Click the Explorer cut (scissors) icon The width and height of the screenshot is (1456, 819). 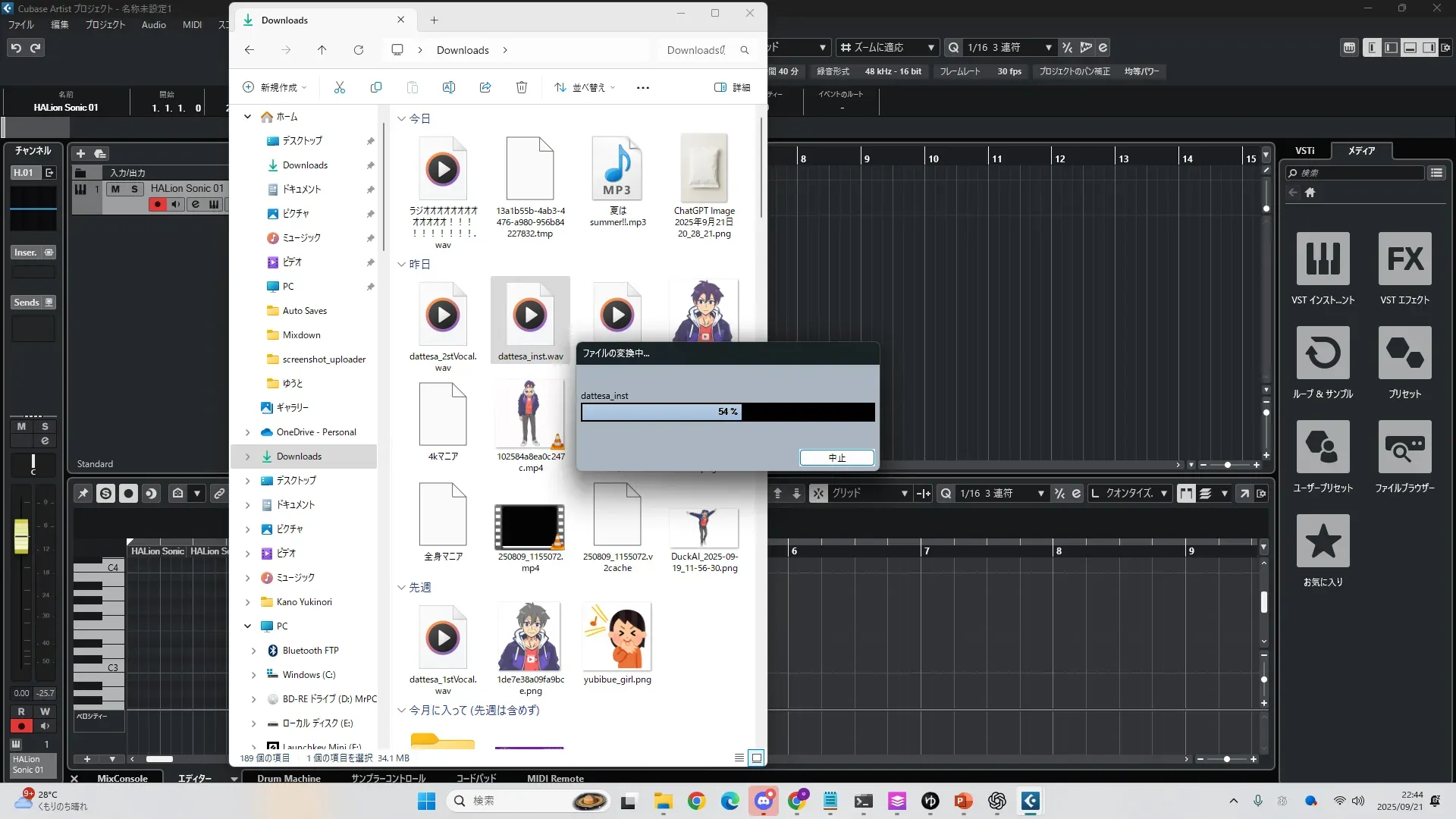(x=339, y=87)
